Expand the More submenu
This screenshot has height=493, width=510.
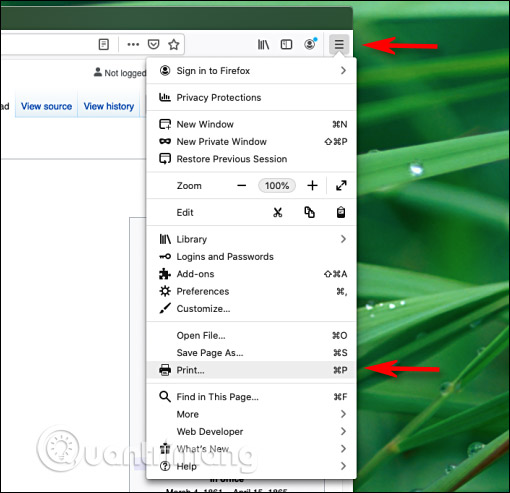252,414
